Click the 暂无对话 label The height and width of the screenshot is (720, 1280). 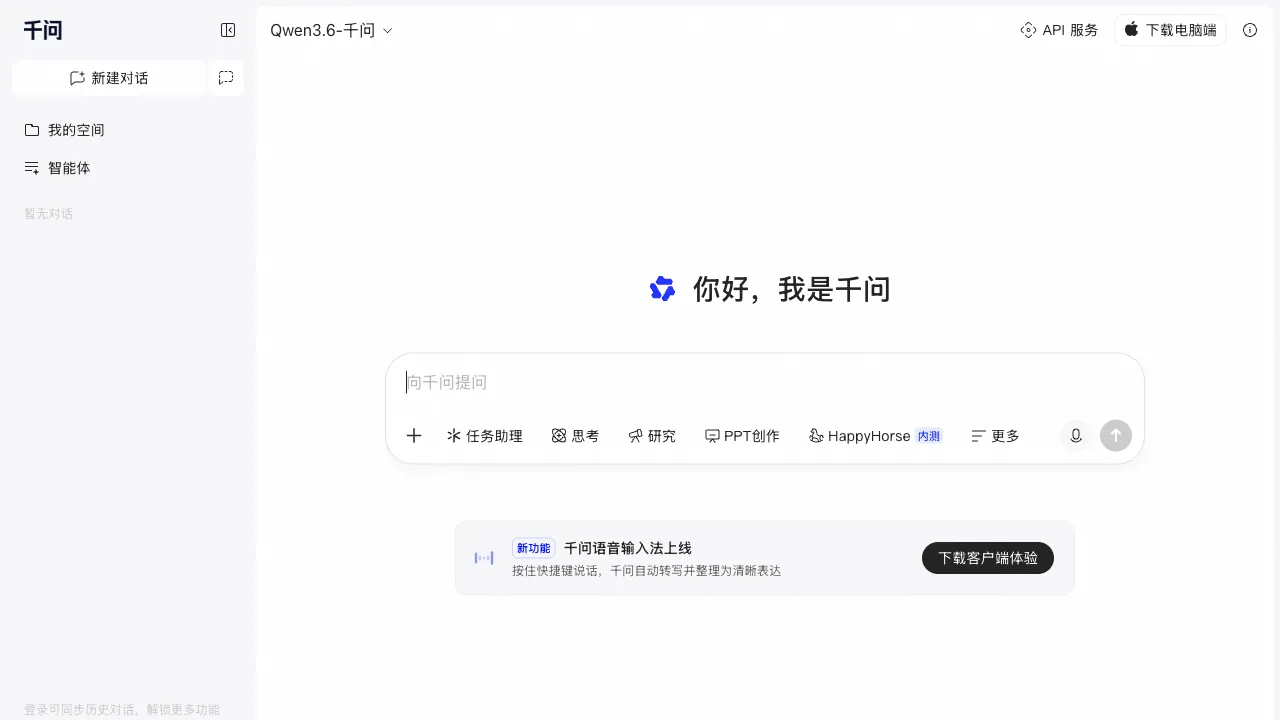coord(48,214)
